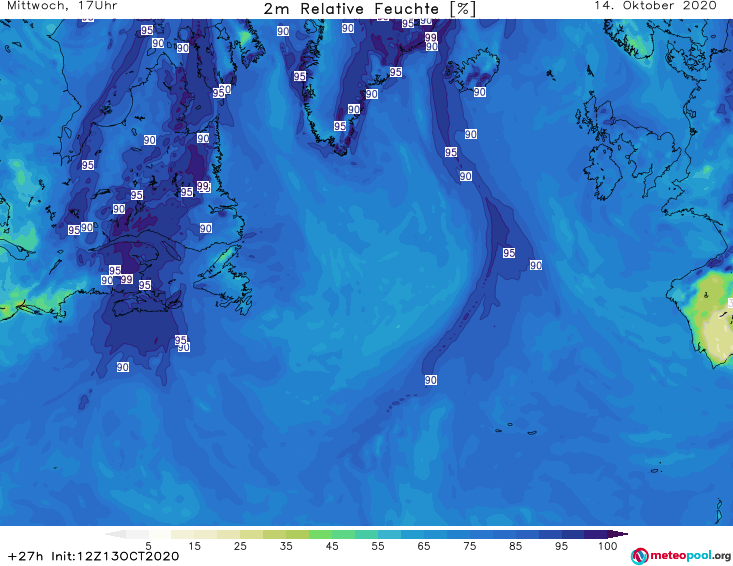
Task: Click the "85" tick on the color legend
Action: 515,546
